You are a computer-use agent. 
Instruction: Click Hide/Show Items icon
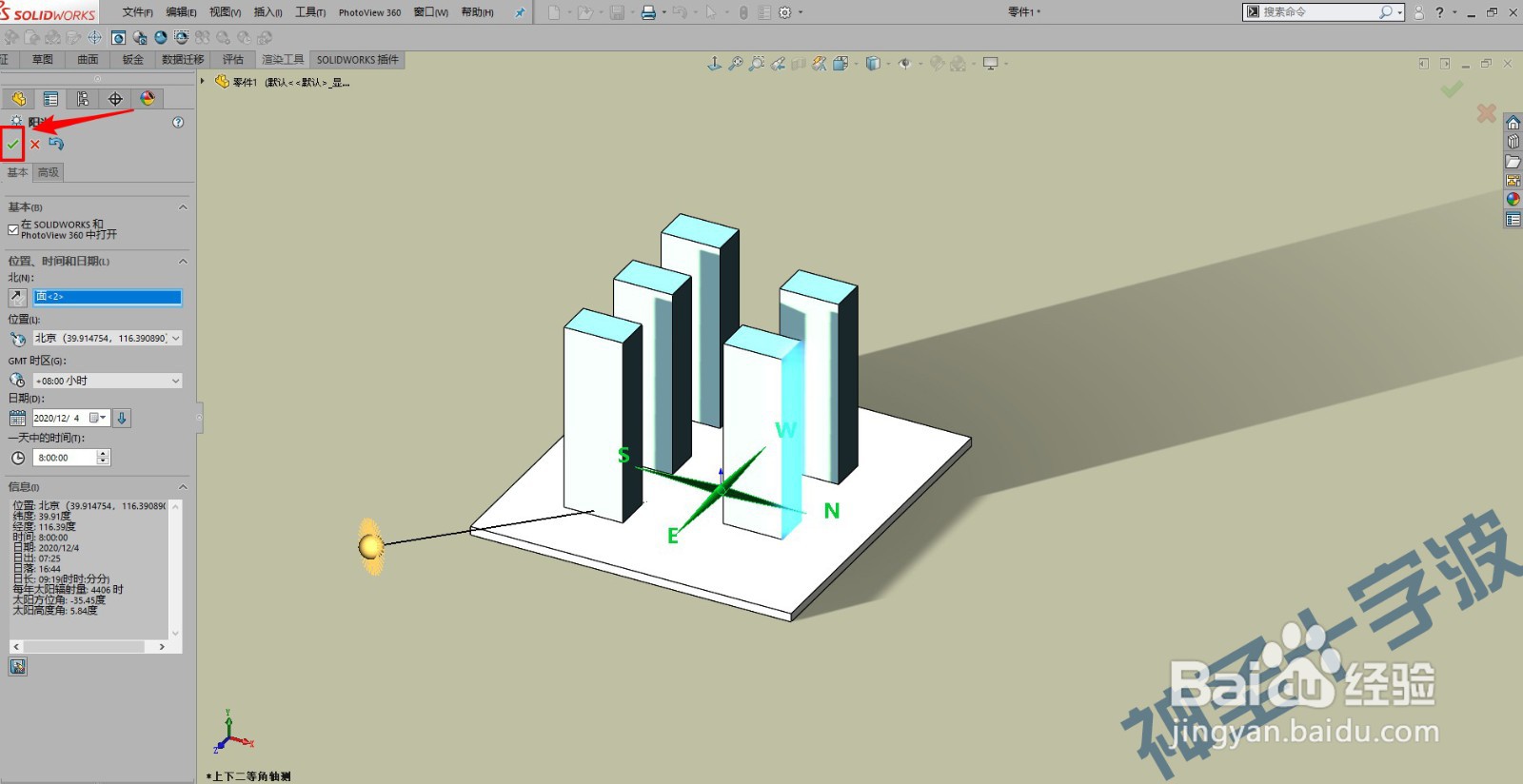[904, 64]
